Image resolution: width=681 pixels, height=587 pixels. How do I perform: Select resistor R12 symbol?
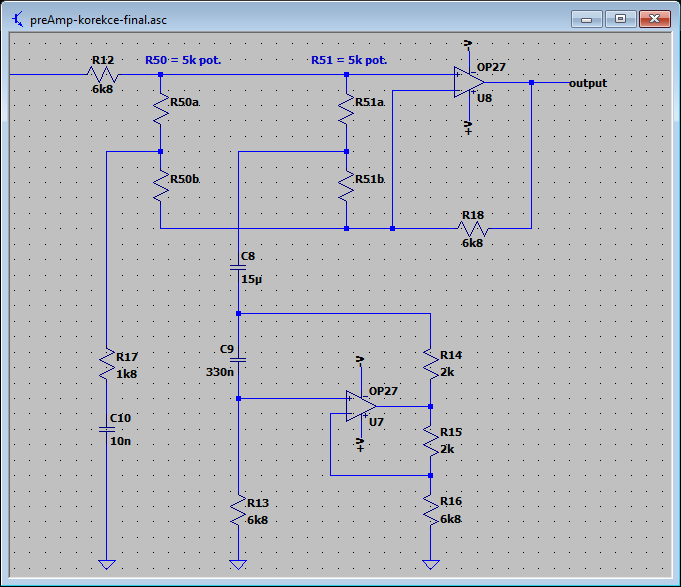coord(103,75)
